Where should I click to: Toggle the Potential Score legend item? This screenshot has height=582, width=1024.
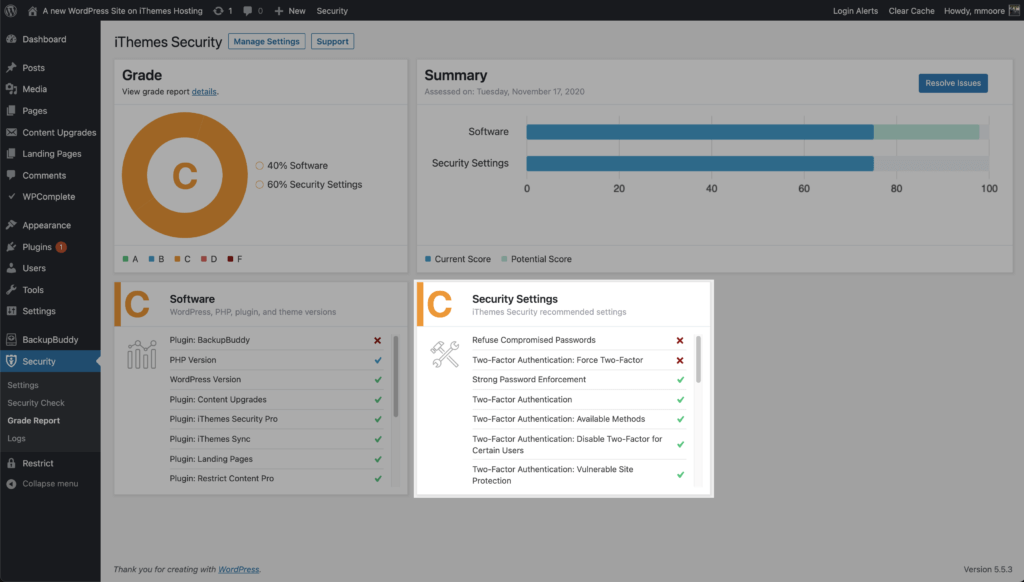point(536,259)
